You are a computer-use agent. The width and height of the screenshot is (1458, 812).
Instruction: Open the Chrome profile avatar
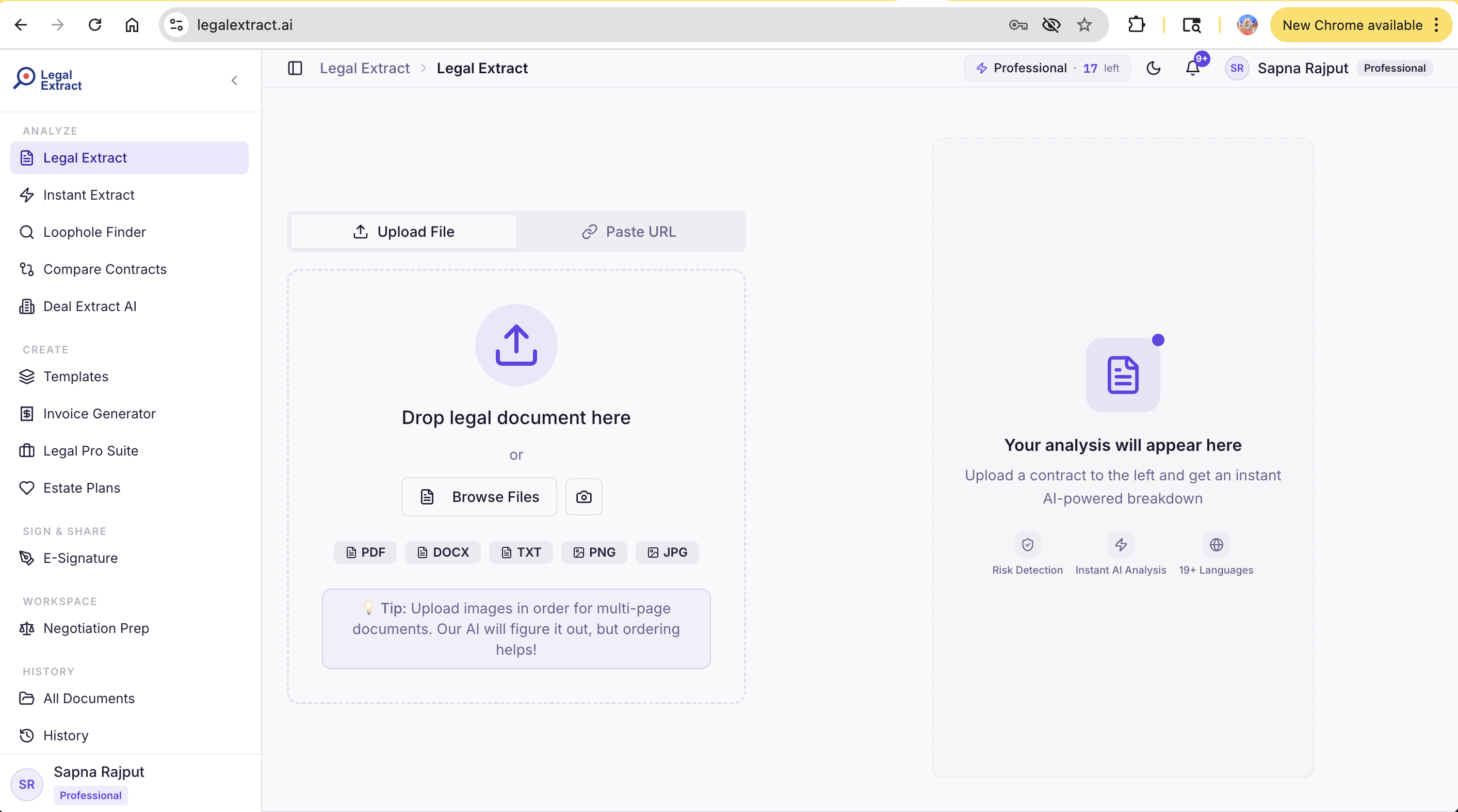point(1248,25)
